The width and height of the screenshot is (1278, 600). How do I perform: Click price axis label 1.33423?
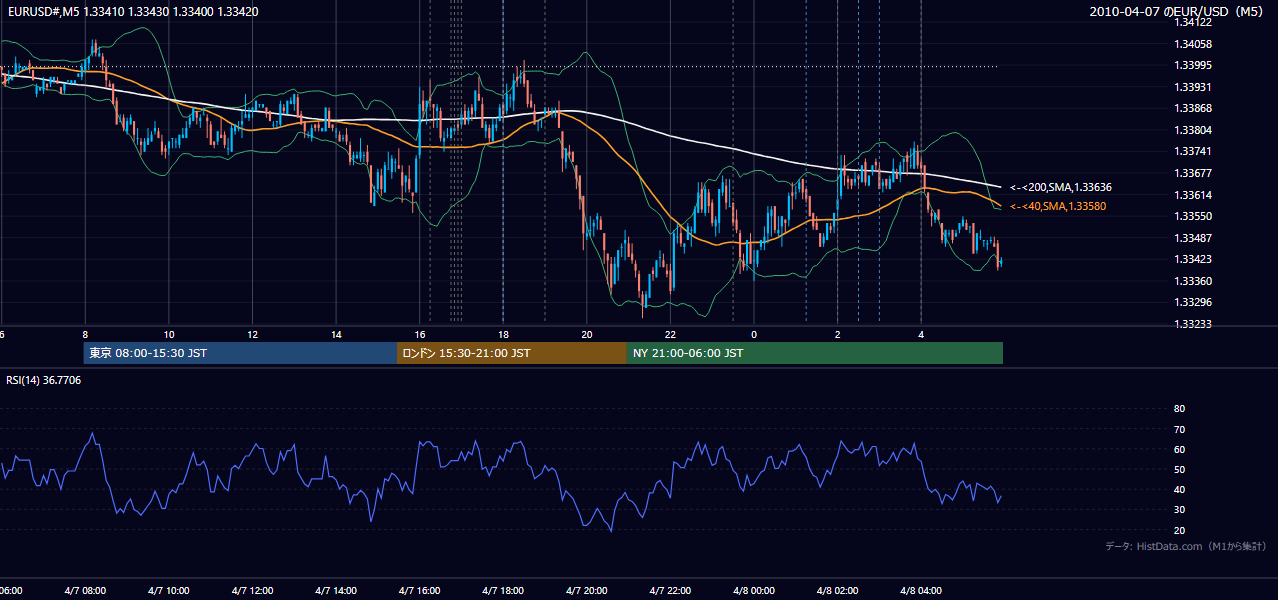(1193, 259)
